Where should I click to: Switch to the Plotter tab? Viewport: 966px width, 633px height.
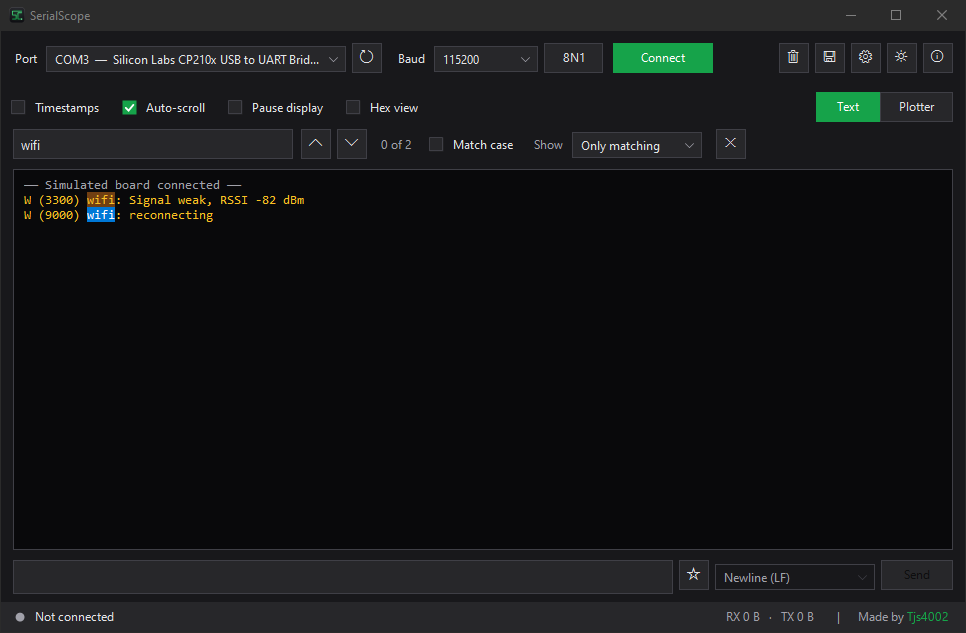pos(916,107)
